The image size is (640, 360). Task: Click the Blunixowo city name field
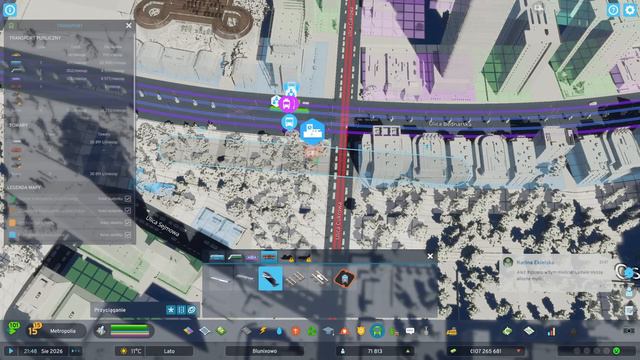[264, 351]
